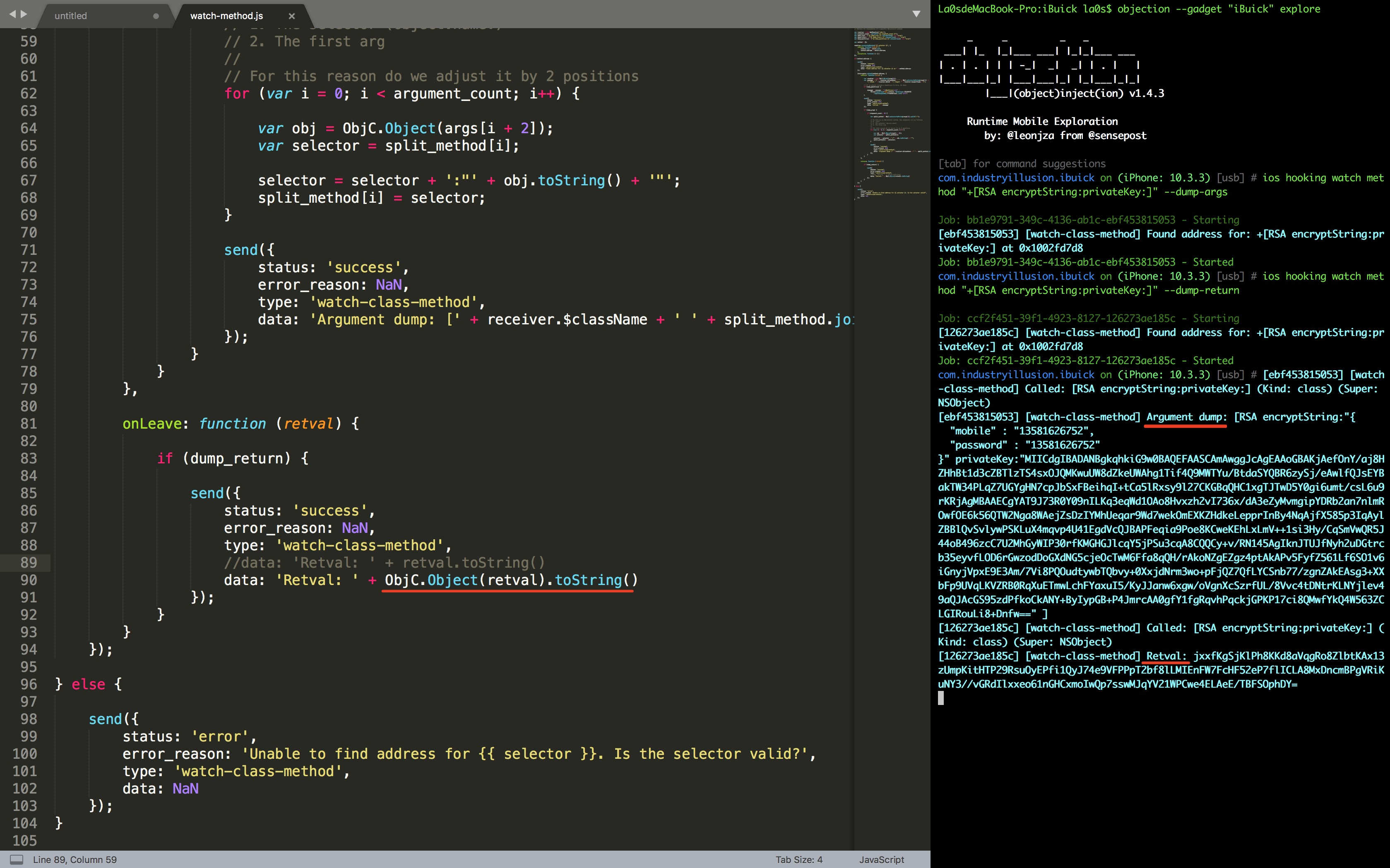Click the Line 89, Column 59 indicator
The height and width of the screenshot is (868, 1390).
click(75, 859)
